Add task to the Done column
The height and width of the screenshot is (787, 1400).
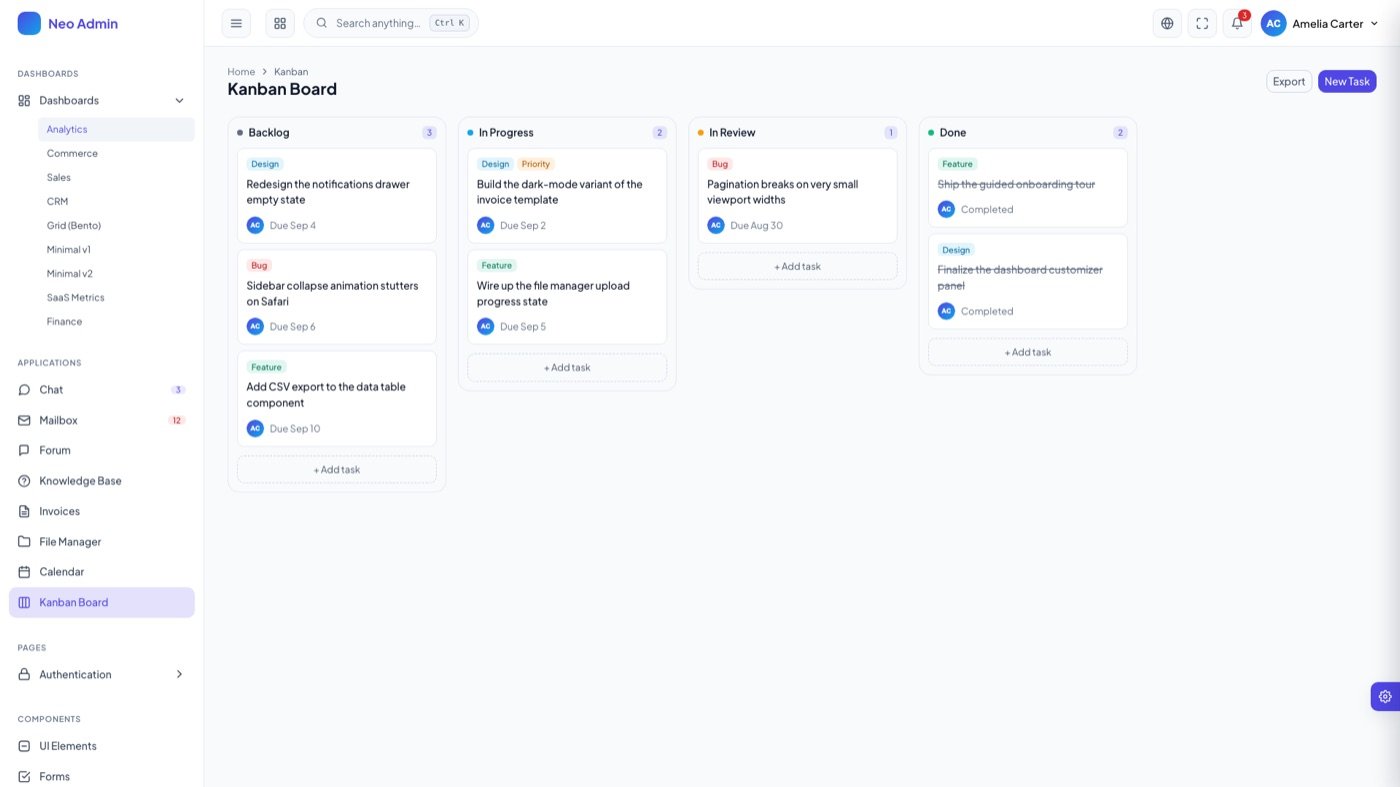[x=1028, y=352]
